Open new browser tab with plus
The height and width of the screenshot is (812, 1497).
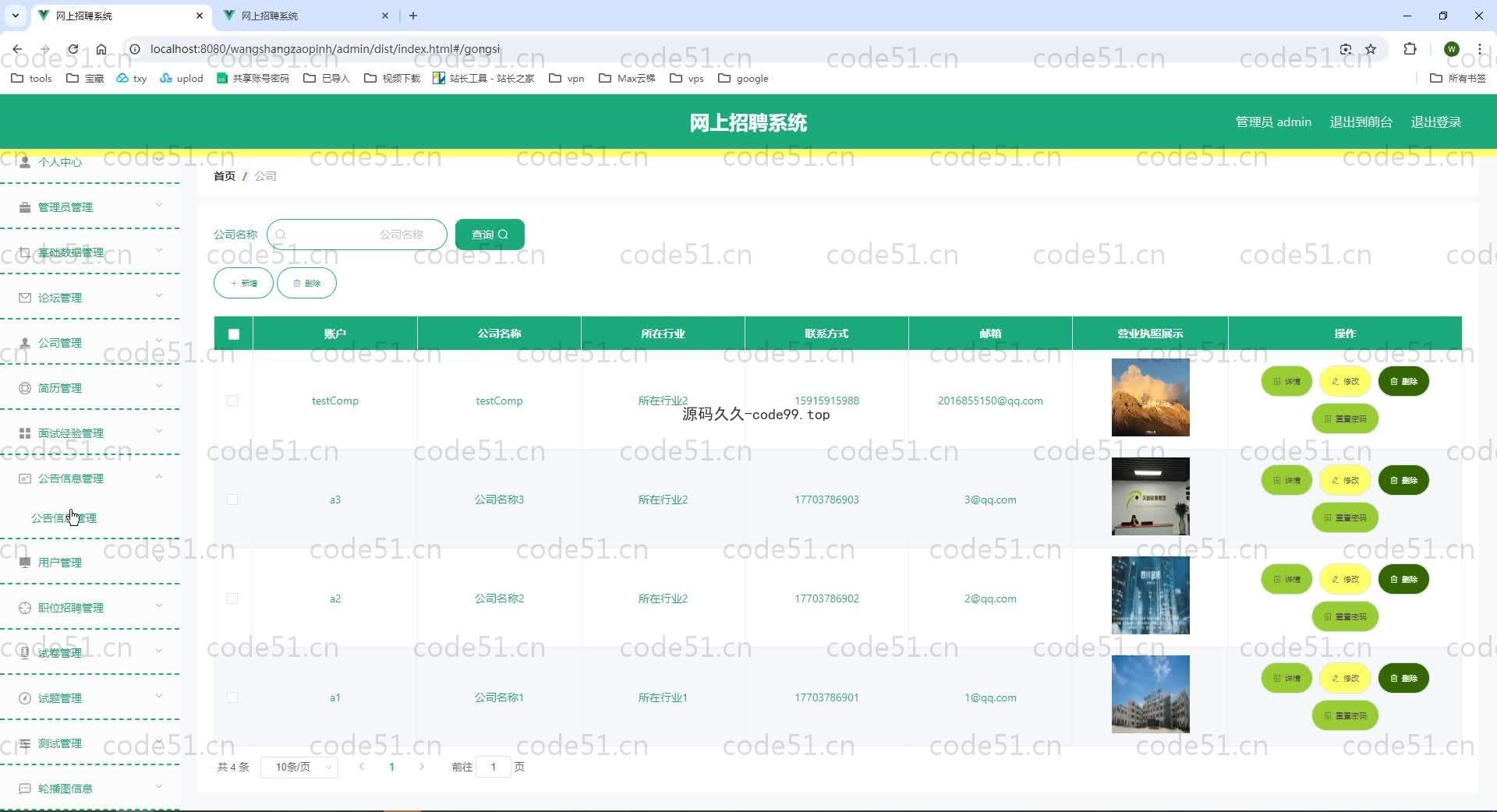pos(413,16)
